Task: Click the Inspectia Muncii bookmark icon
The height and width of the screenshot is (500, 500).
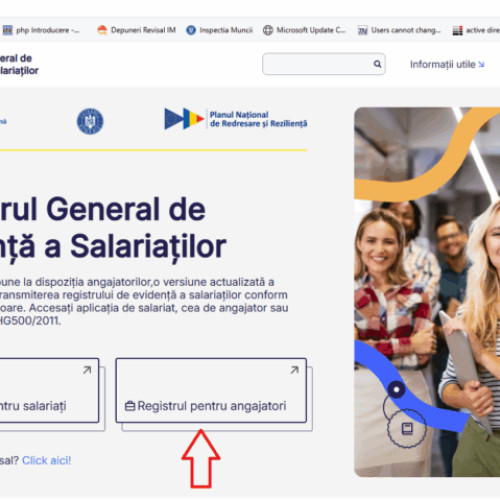Action: (x=191, y=30)
